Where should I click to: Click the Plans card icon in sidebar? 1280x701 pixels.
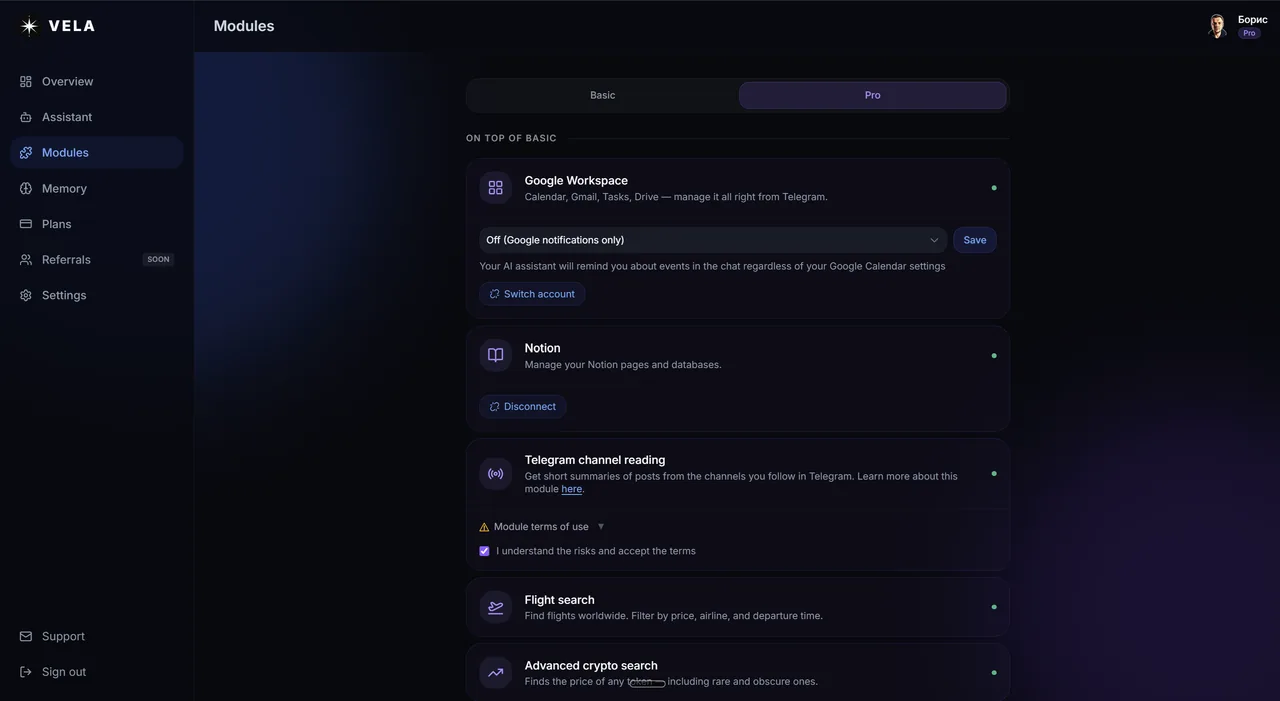tap(26, 224)
